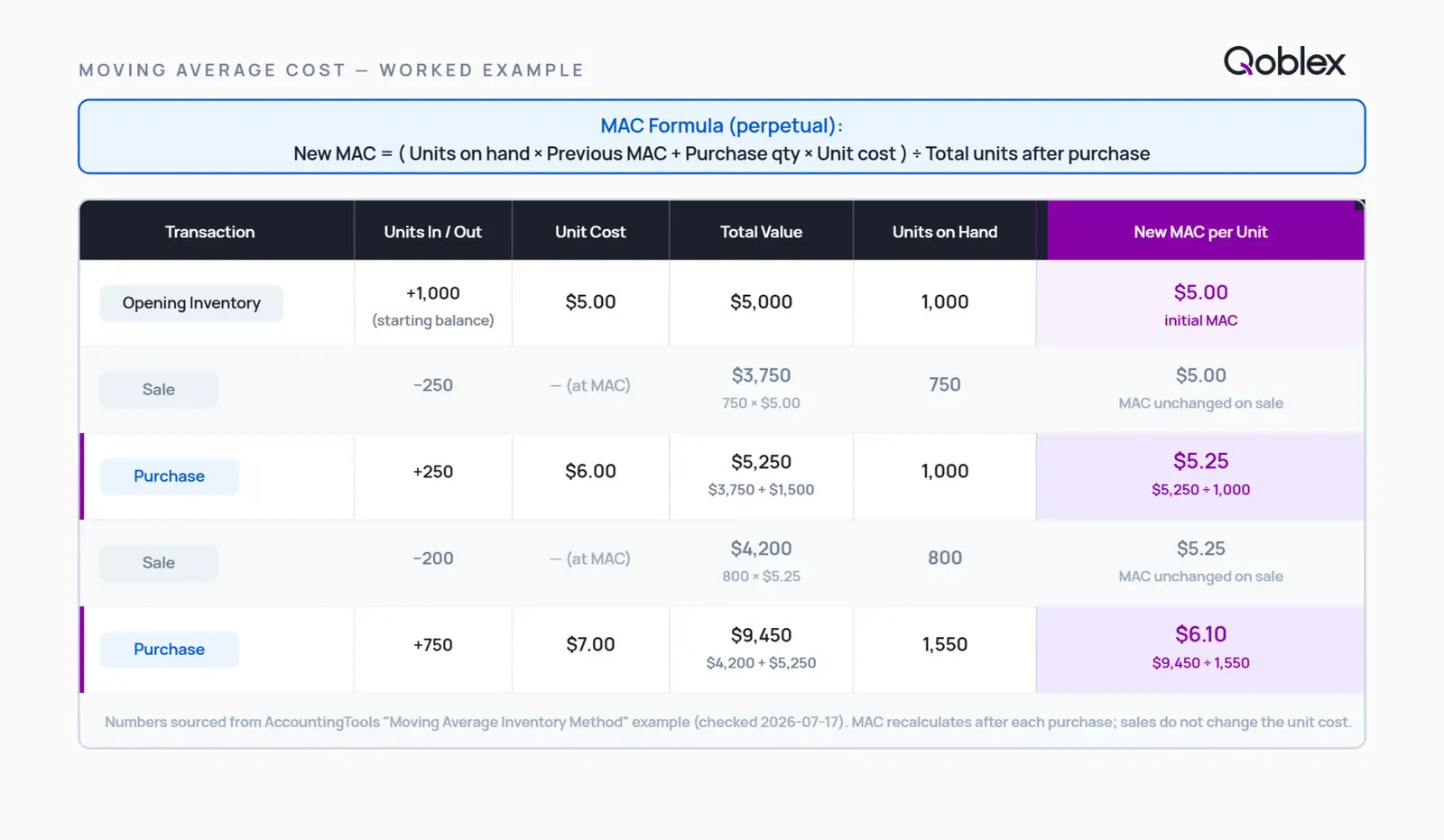Viewport: 1444px width, 840px height.
Task: Click the '$5.00' initial MAC value
Action: pos(1200,292)
